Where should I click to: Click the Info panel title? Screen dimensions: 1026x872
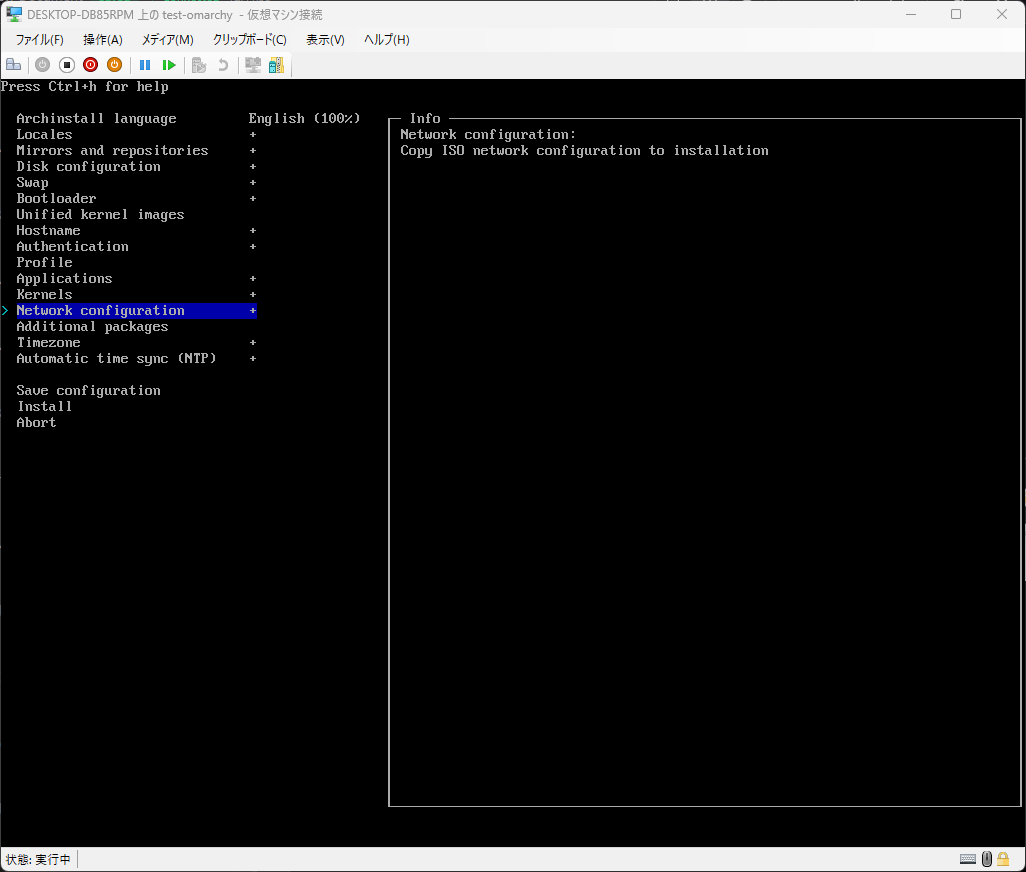coord(425,118)
